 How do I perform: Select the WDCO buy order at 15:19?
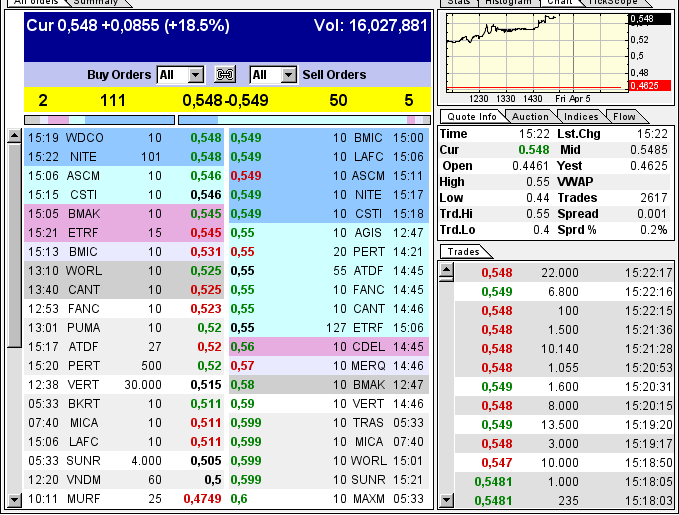tap(124, 138)
